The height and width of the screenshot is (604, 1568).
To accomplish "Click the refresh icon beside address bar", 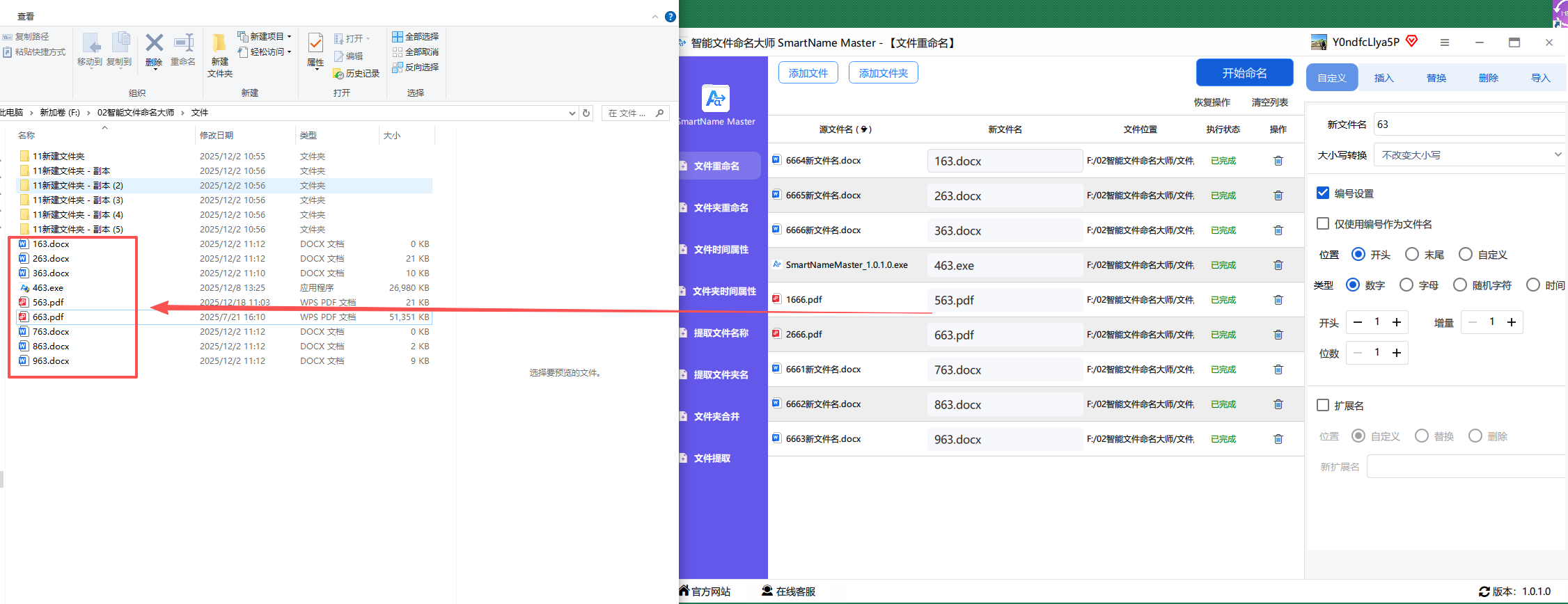I will [x=586, y=113].
